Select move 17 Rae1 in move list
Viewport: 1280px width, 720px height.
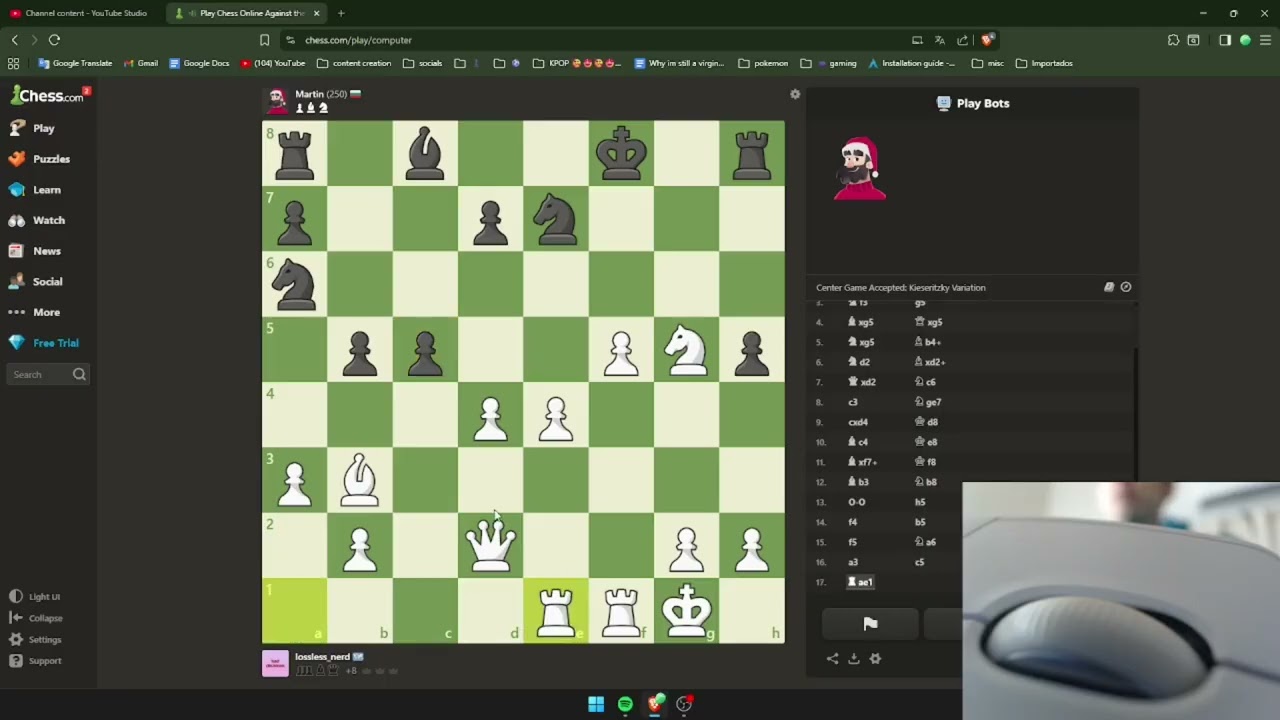pos(860,582)
